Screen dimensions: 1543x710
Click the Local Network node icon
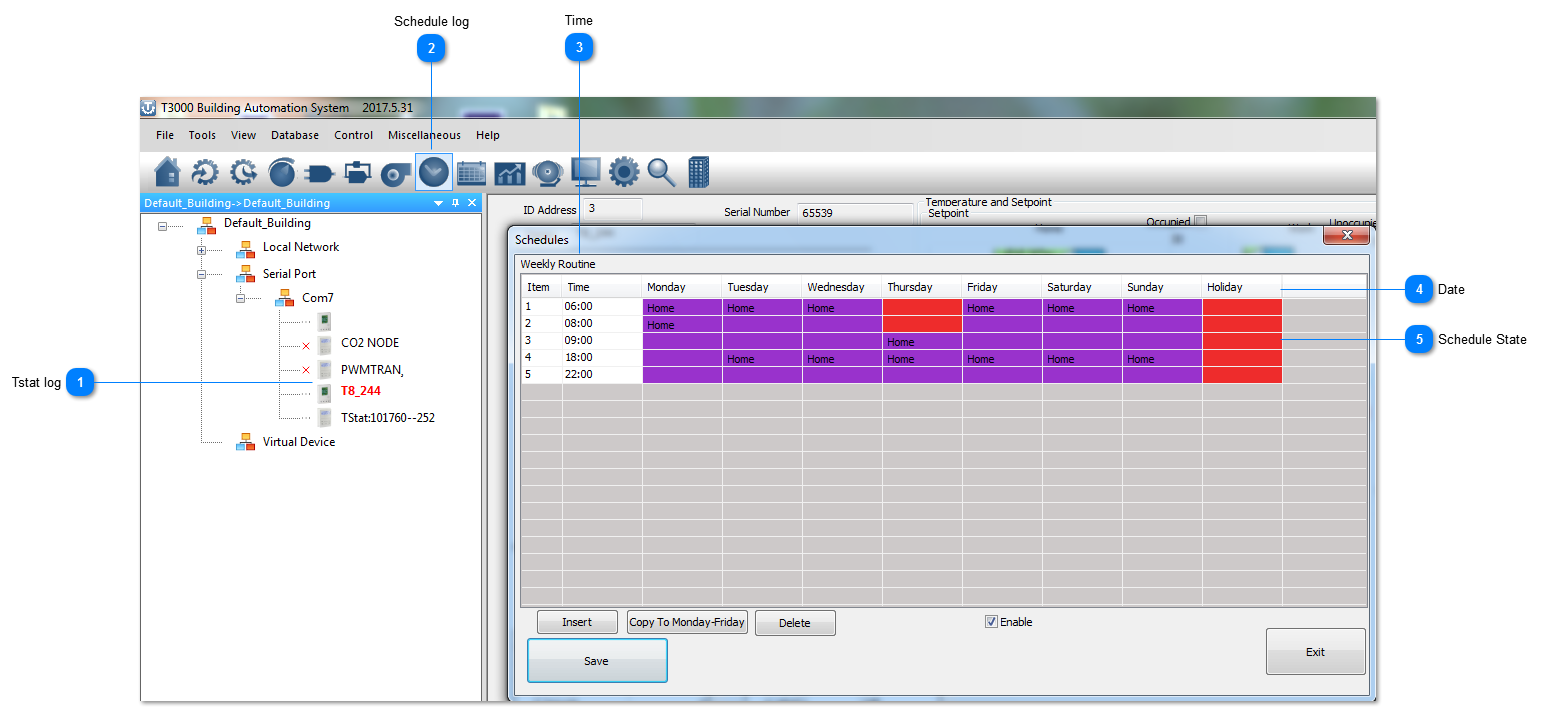point(245,248)
